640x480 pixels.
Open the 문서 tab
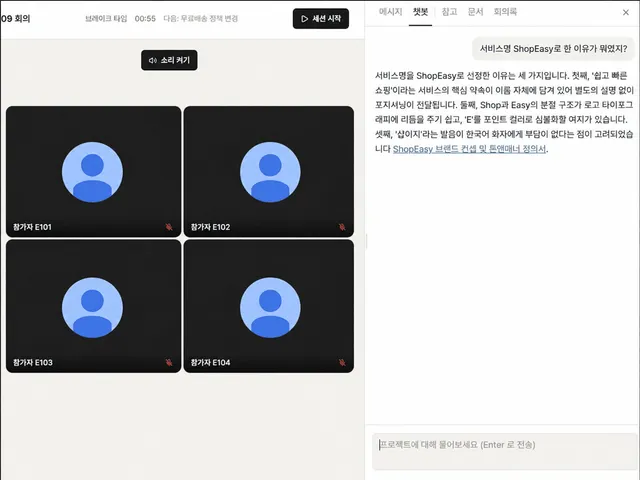pos(475,12)
